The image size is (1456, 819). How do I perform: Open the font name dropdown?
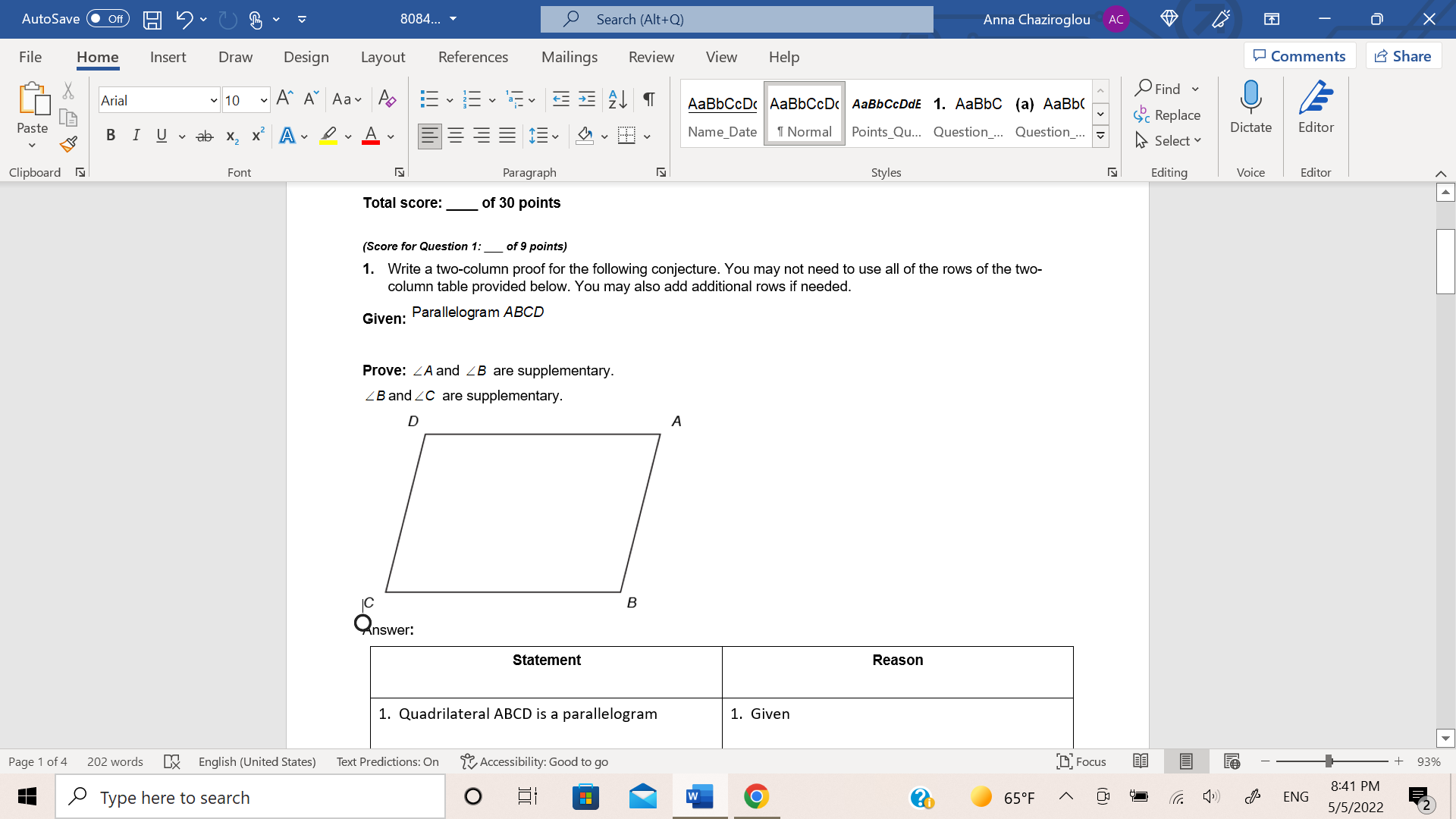[x=213, y=99]
